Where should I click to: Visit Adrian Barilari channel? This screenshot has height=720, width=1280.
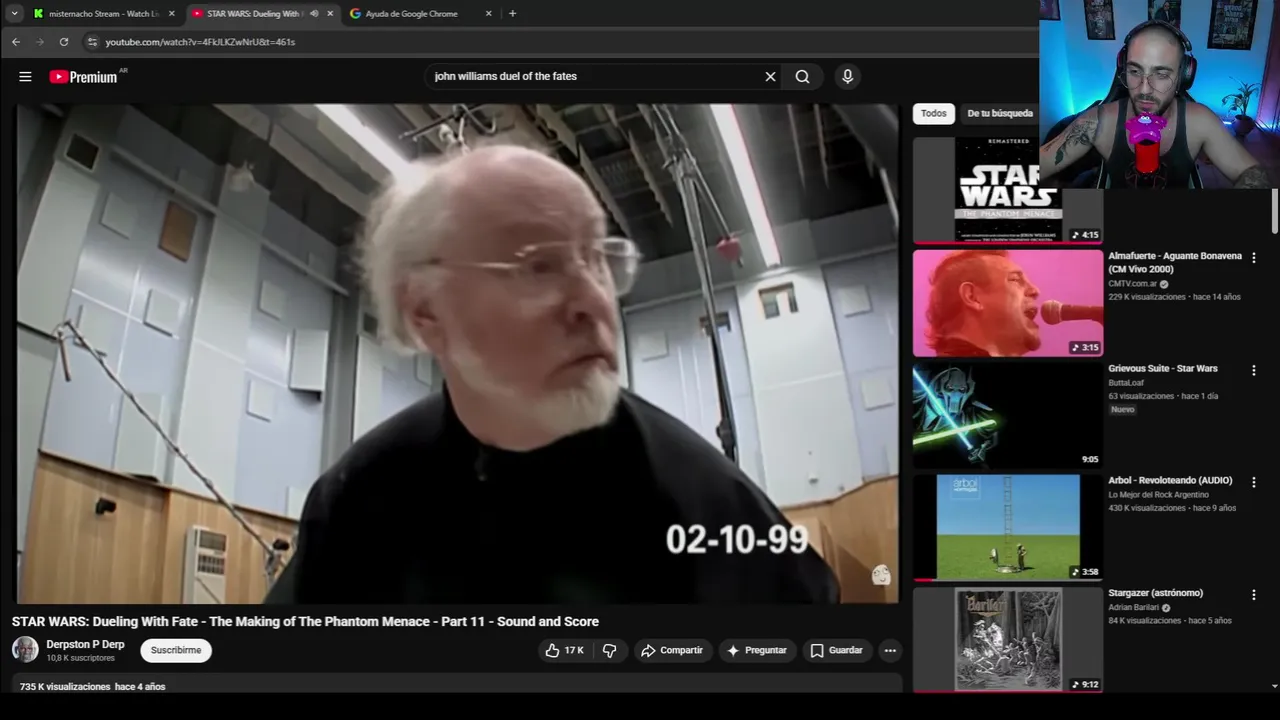[1133, 607]
